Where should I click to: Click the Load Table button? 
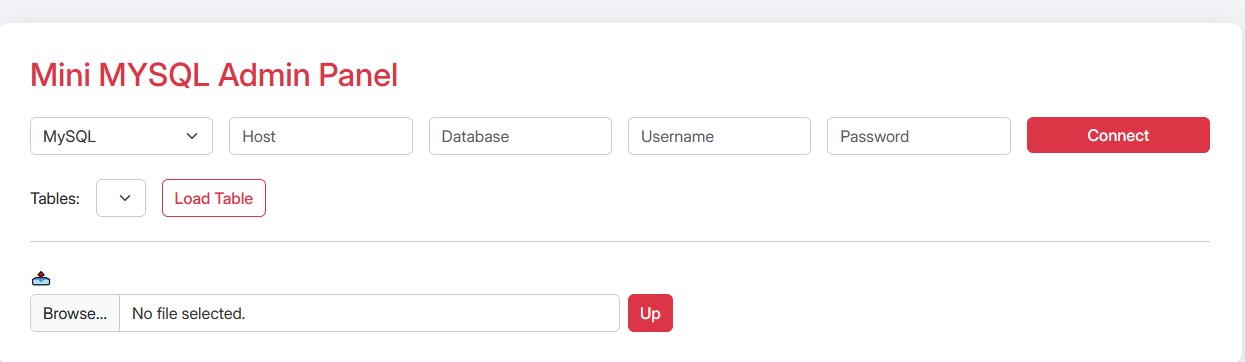(214, 198)
